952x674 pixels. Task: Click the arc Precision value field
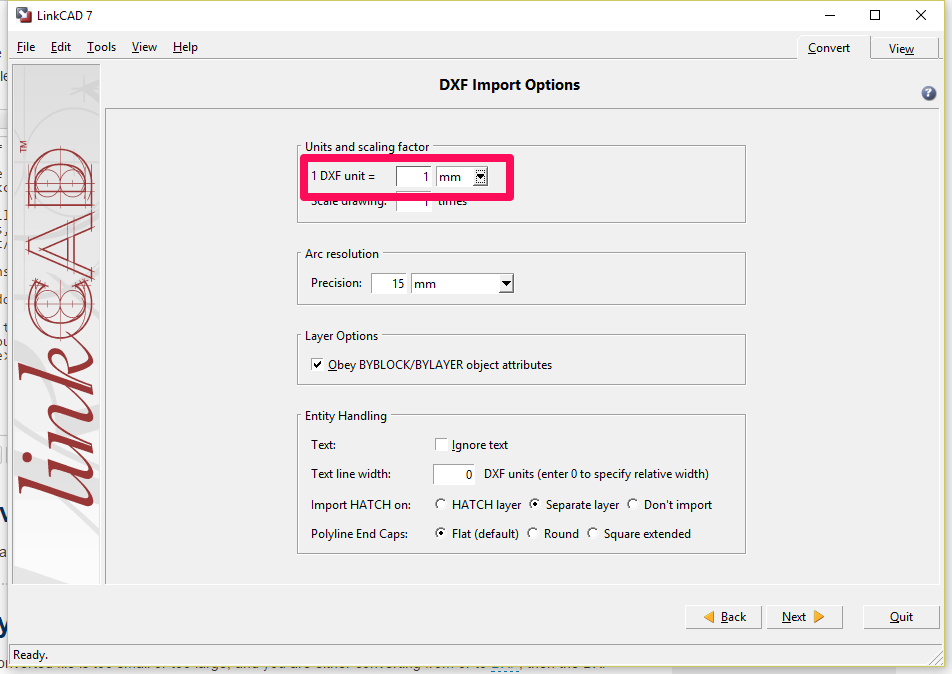tap(389, 284)
